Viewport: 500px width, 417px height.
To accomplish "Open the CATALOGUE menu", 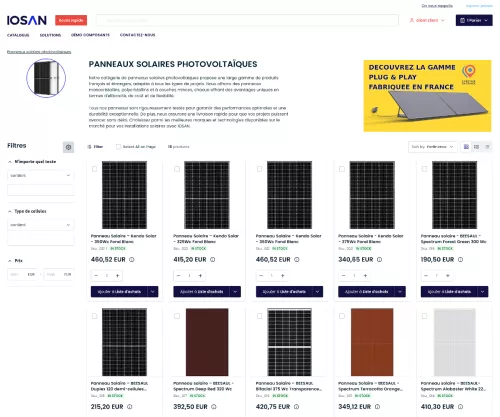I will [x=18, y=35].
